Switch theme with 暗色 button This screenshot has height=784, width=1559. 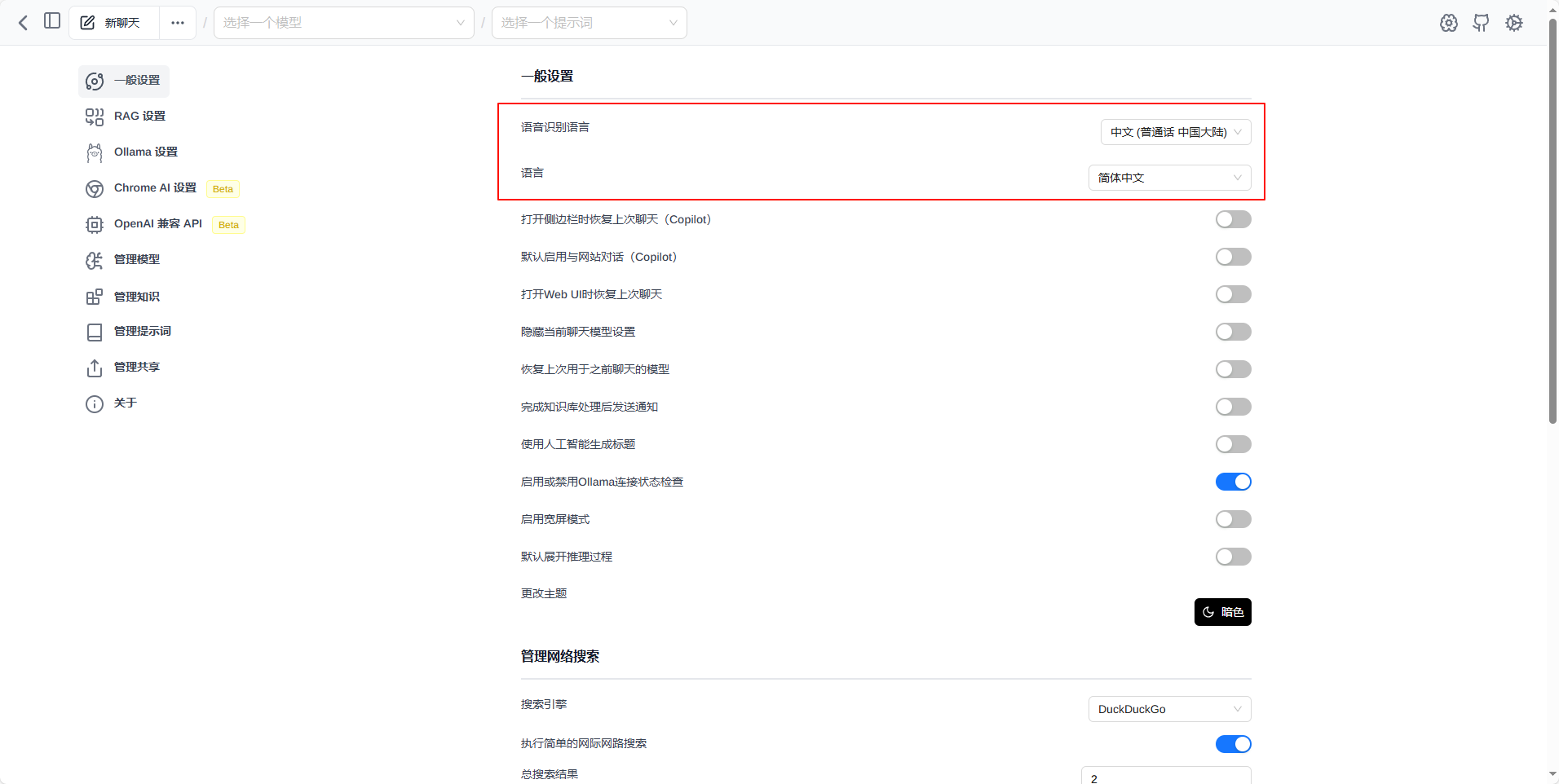1222,612
